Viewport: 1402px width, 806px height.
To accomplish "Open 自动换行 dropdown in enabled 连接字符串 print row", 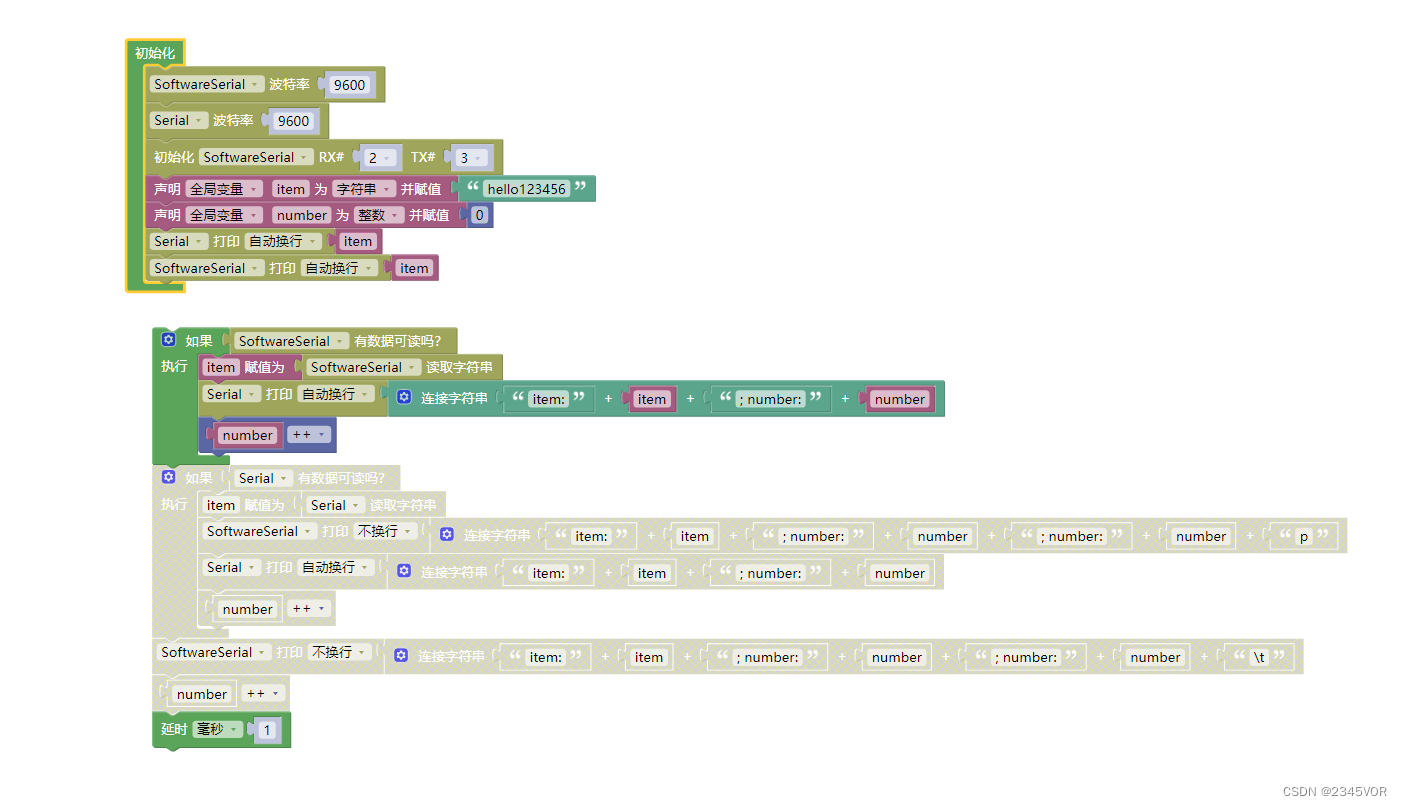I will pos(336,394).
